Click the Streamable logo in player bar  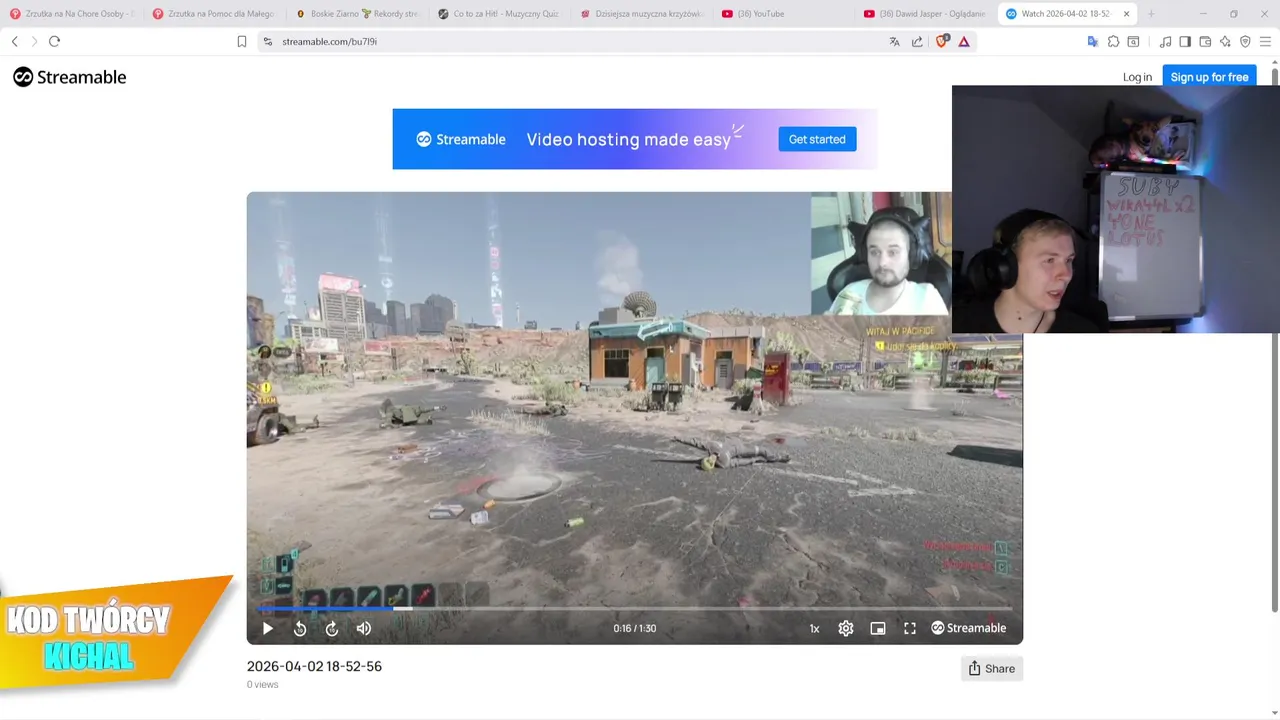click(969, 628)
